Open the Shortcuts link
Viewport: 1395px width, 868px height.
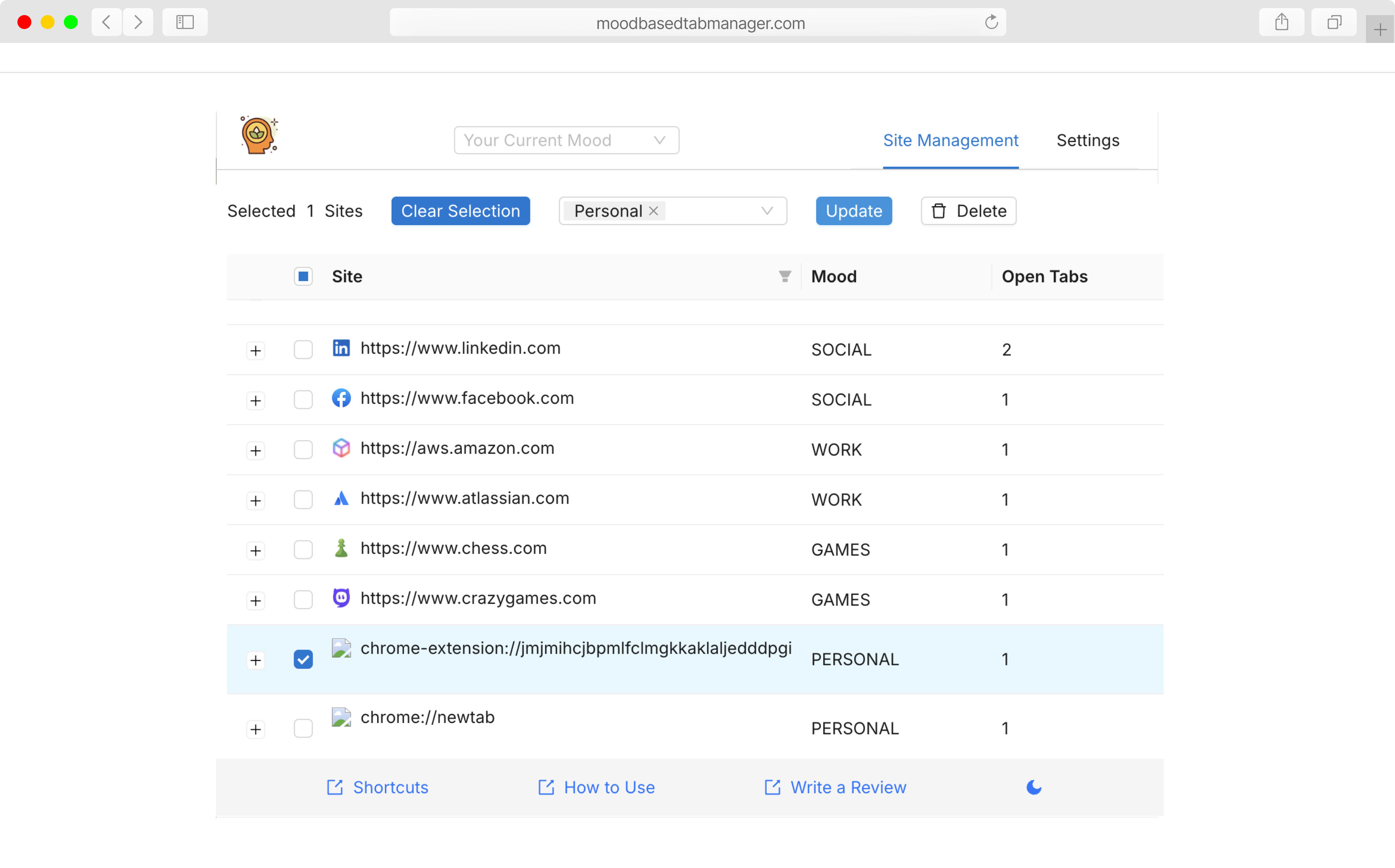pos(377,787)
